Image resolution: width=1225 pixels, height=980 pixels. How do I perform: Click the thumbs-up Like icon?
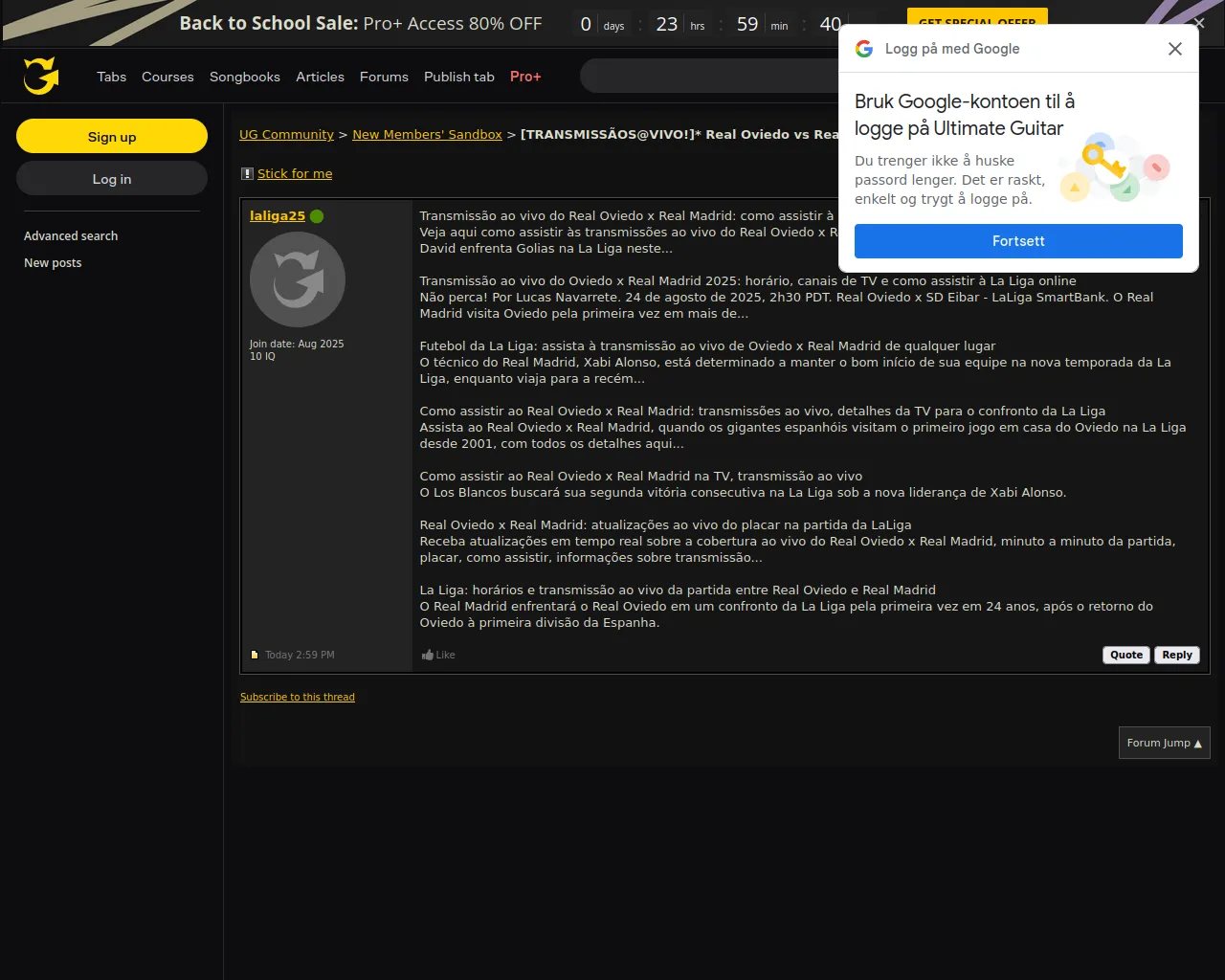tap(428, 656)
